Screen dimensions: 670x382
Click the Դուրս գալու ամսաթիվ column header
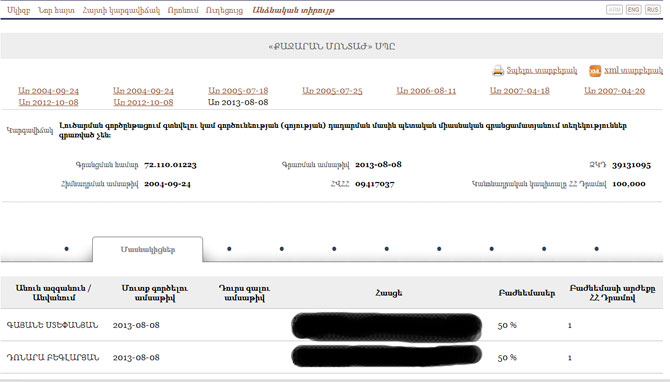[x=244, y=293]
